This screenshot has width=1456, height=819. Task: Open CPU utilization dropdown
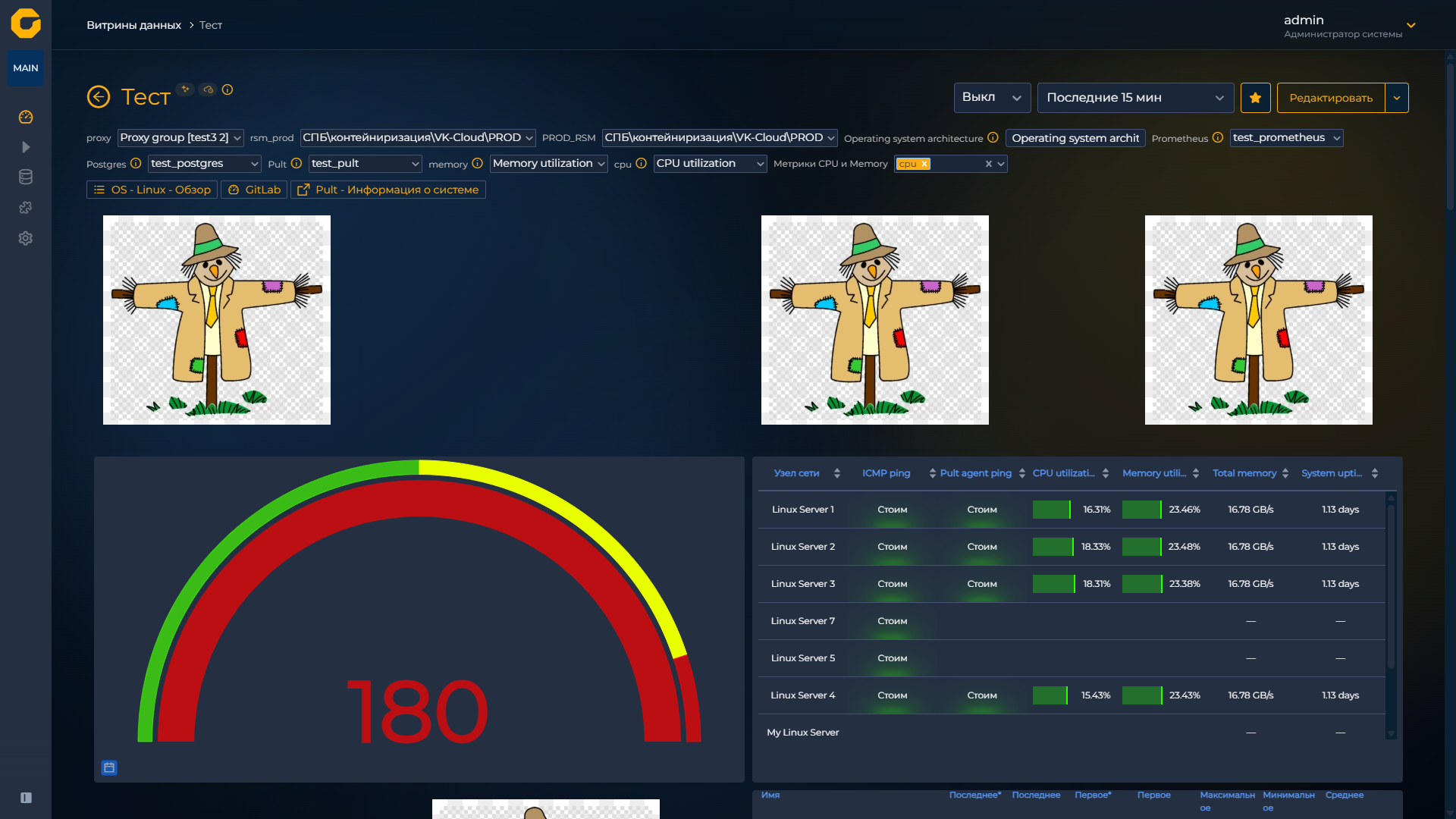point(711,164)
